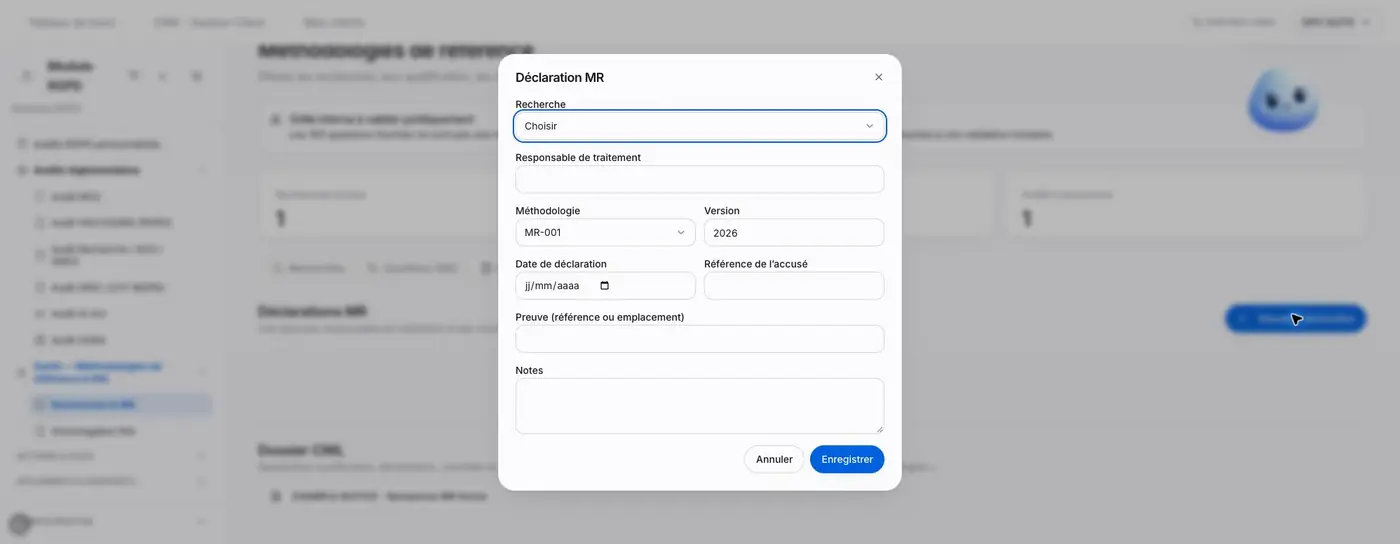Click the Notes text area resize handle
Image resolution: width=1400 pixels, height=544 pixels.
tap(879, 429)
